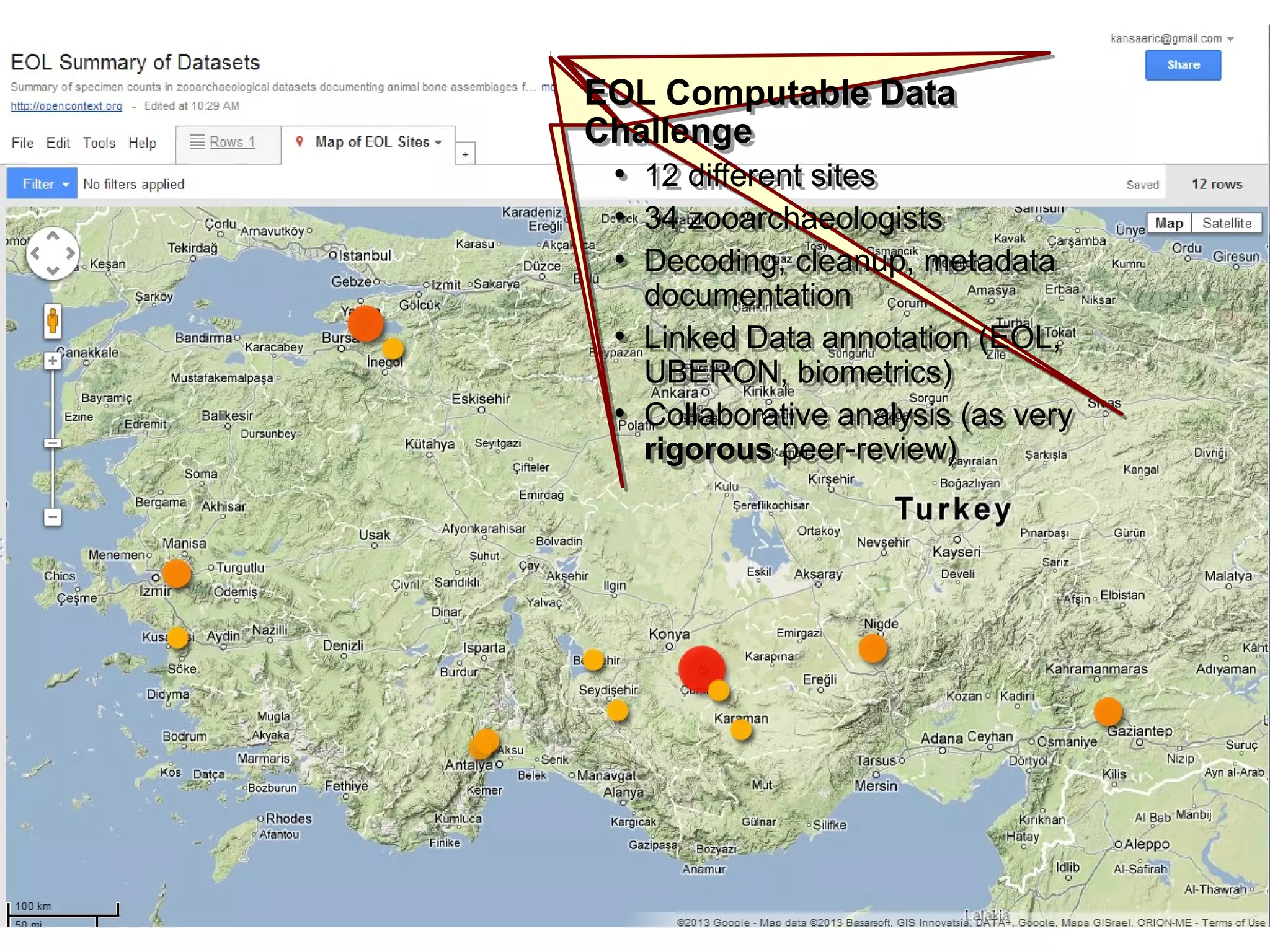Viewport: 1270px width, 952px height.
Task: Click the zoom slider handle
Action: coord(53,443)
